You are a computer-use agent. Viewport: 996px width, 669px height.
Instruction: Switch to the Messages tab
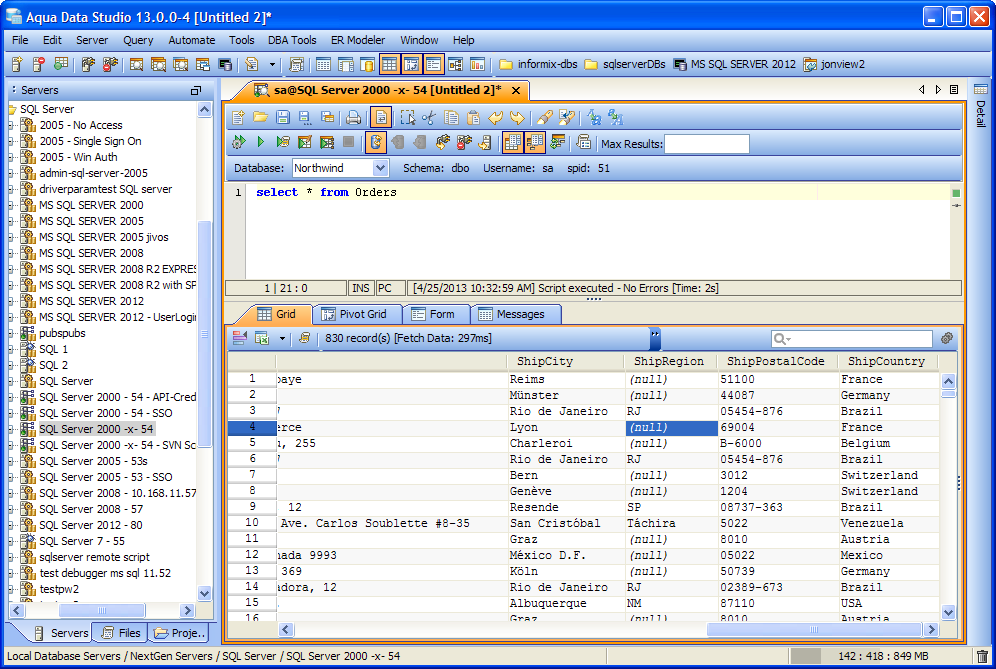[515, 314]
